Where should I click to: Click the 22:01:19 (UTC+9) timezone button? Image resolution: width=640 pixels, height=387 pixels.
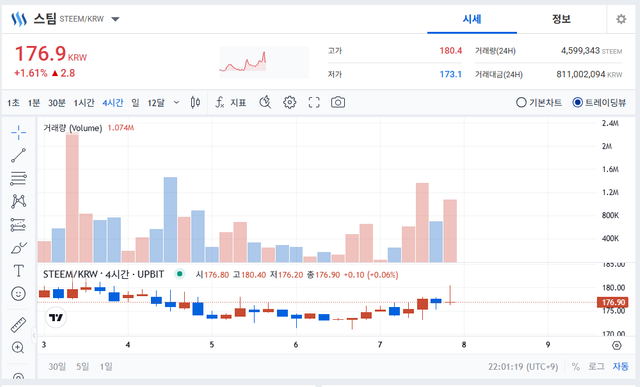click(x=523, y=367)
